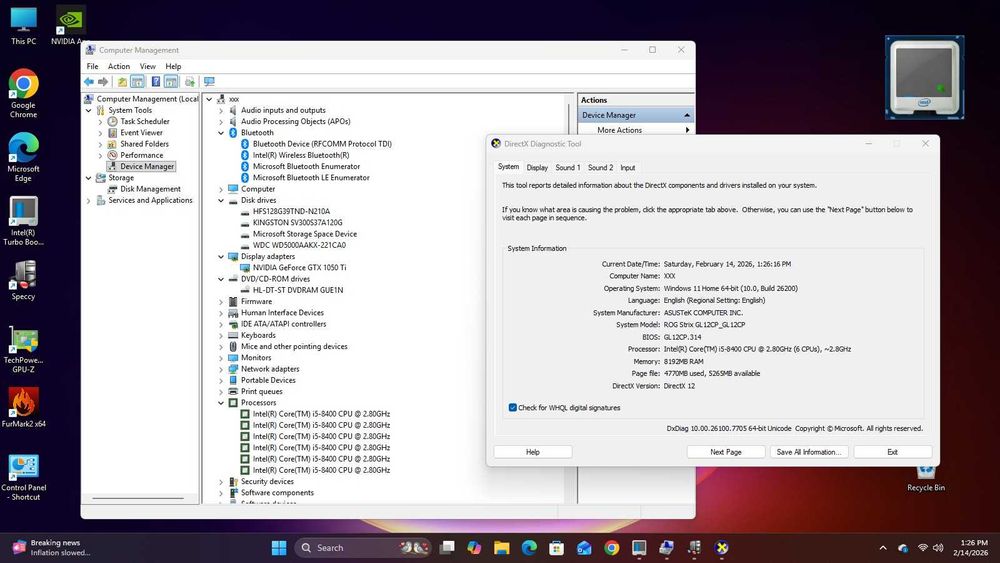Screen dimensions: 1000x563
Task: Open Windows Start button in taskbar
Action: tap(279, 548)
